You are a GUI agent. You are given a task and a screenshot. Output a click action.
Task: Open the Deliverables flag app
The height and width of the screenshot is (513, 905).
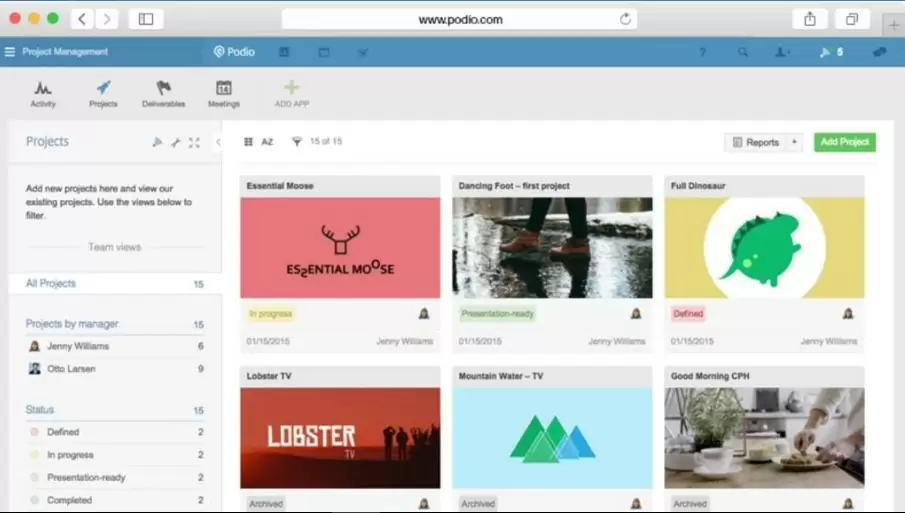[x=163, y=94]
